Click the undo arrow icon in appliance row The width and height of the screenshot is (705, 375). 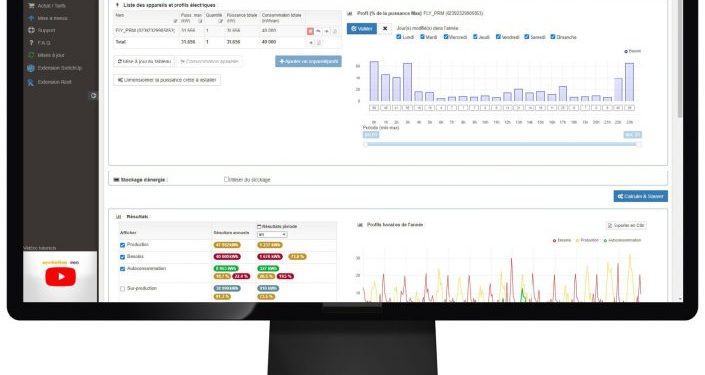point(318,31)
